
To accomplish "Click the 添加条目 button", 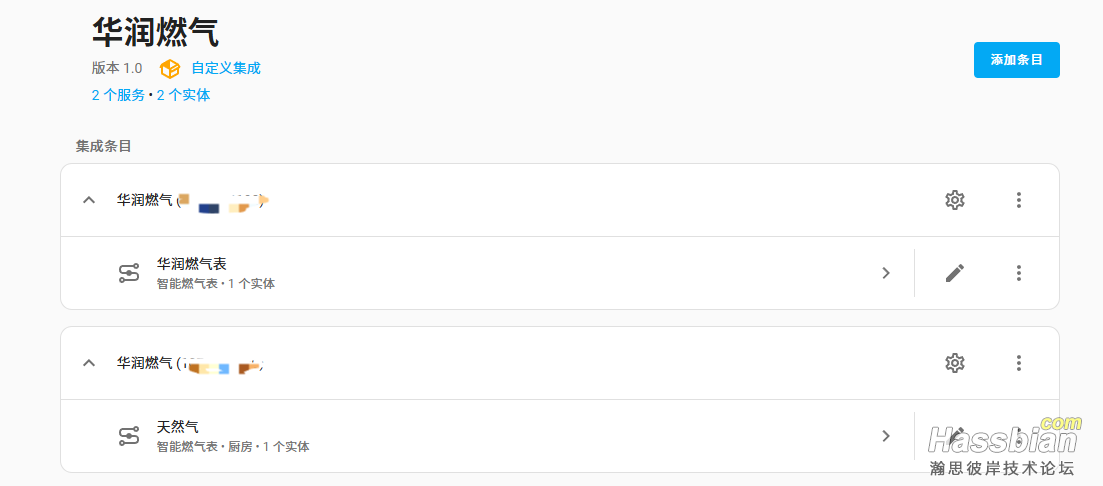I will (x=1016, y=60).
